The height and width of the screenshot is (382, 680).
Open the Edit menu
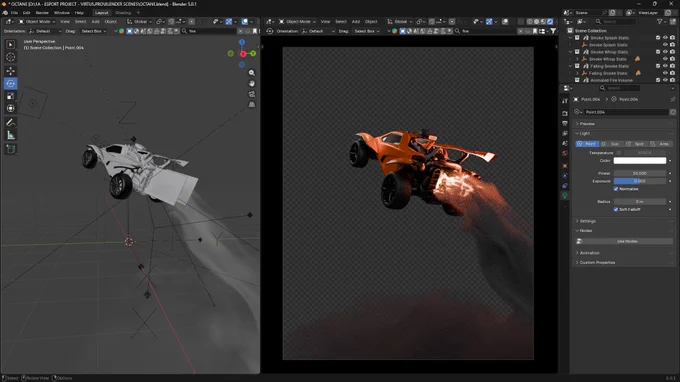tap(26, 13)
